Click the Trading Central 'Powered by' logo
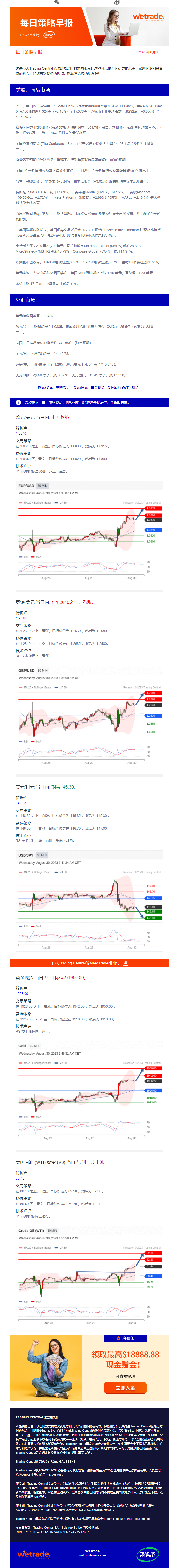 pos(49,35)
